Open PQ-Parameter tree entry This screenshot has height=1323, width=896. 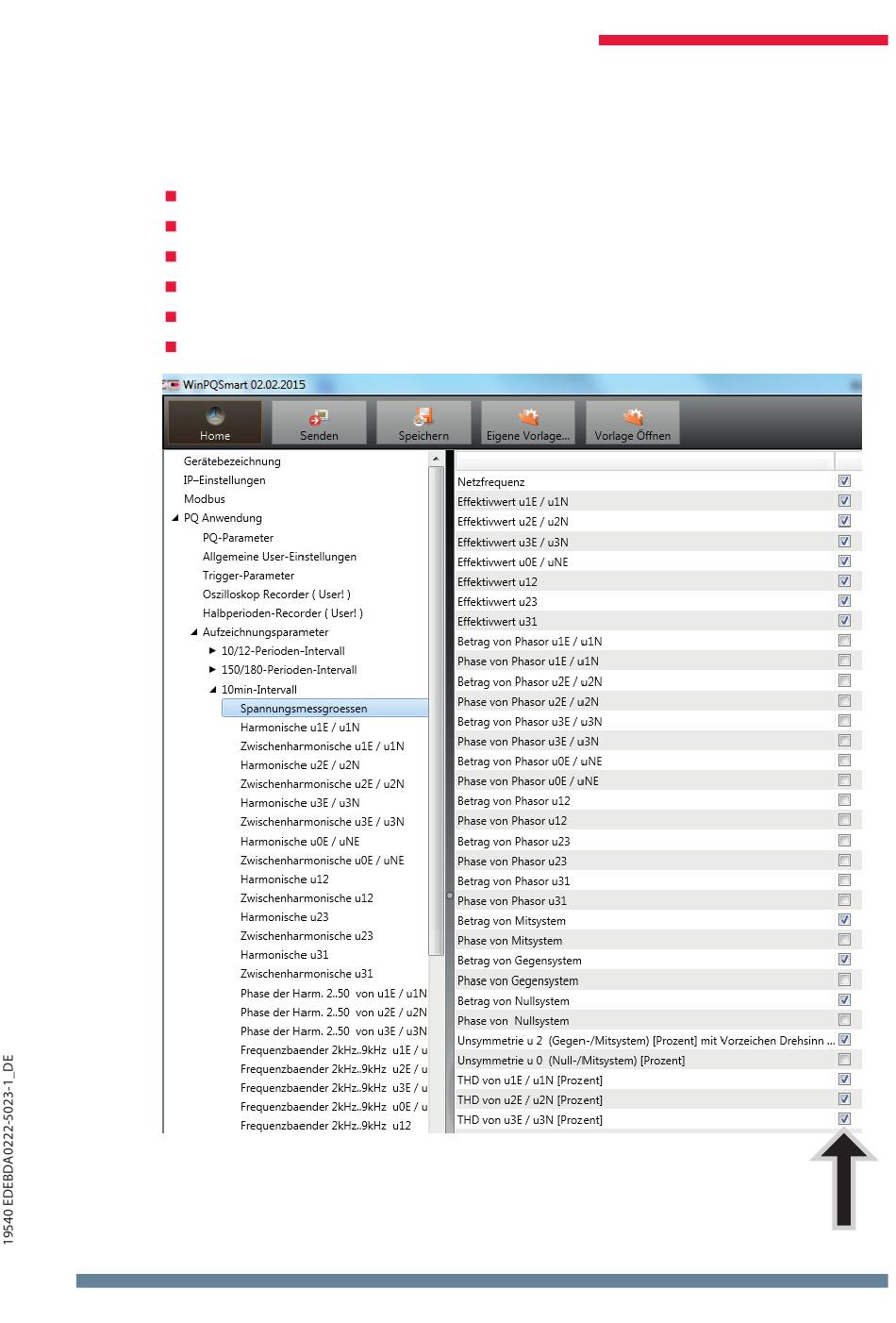tap(238, 538)
